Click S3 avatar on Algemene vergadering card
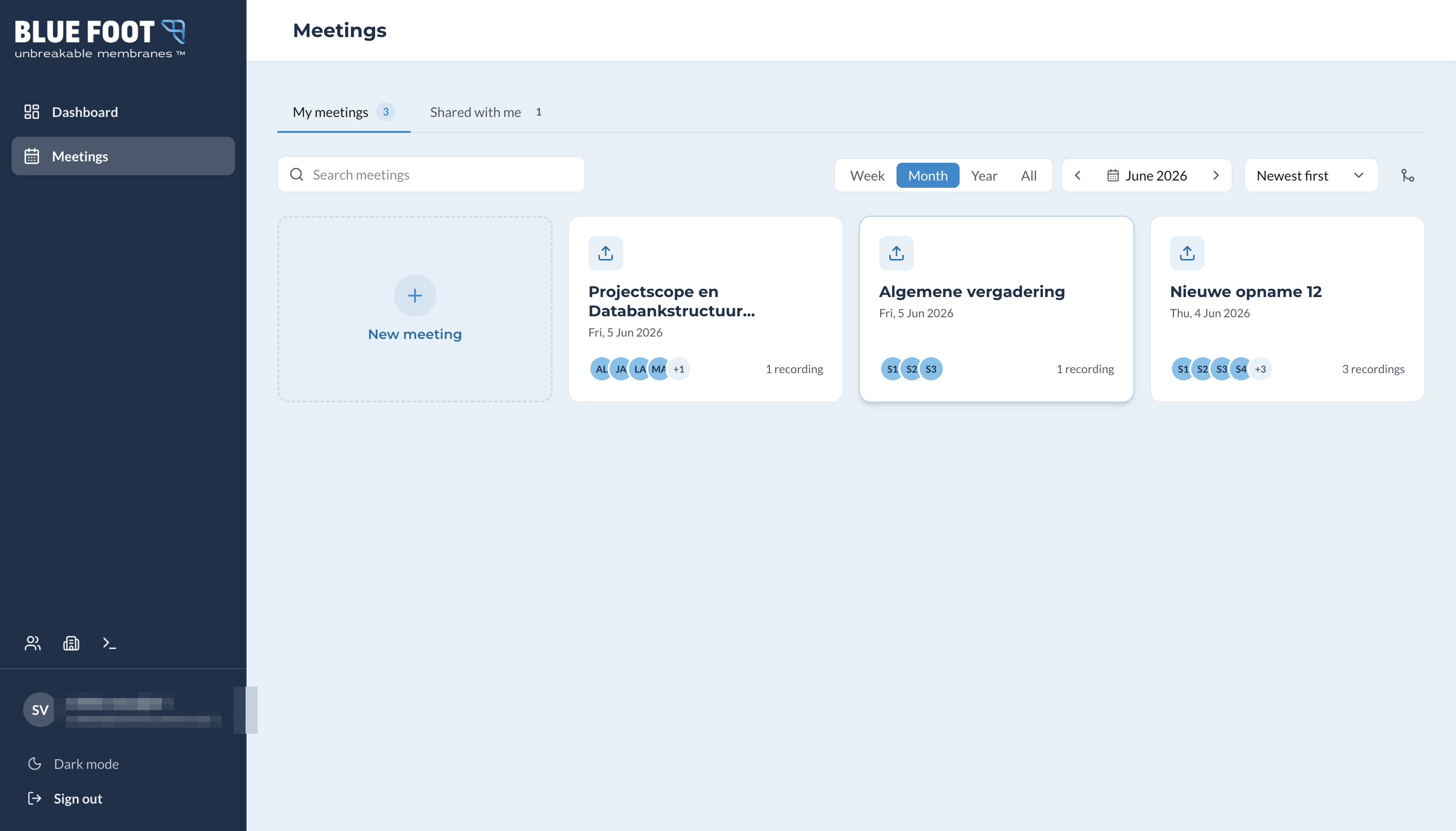Image resolution: width=1456 pixels, height=831 pixels. (x=931, y=369)
